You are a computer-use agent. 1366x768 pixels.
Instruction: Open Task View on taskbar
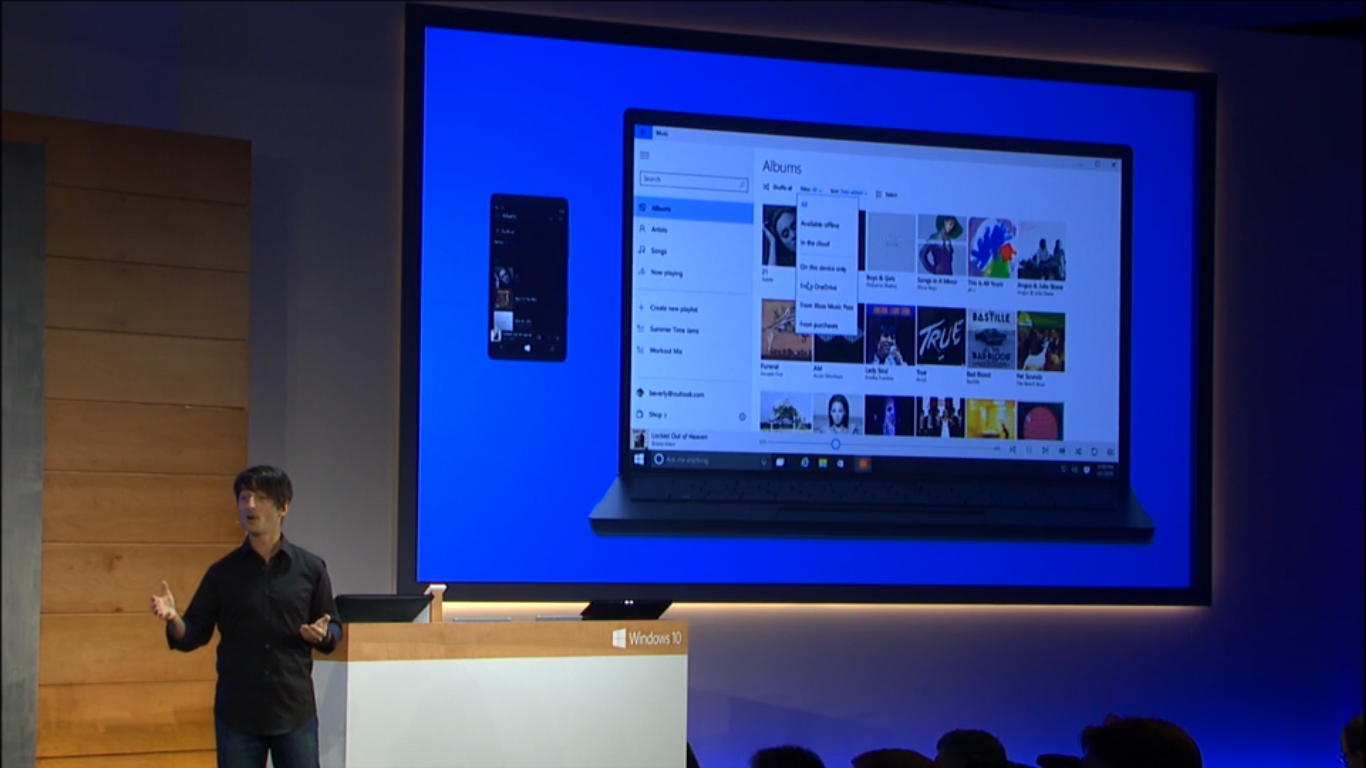[x=781, y=462]
